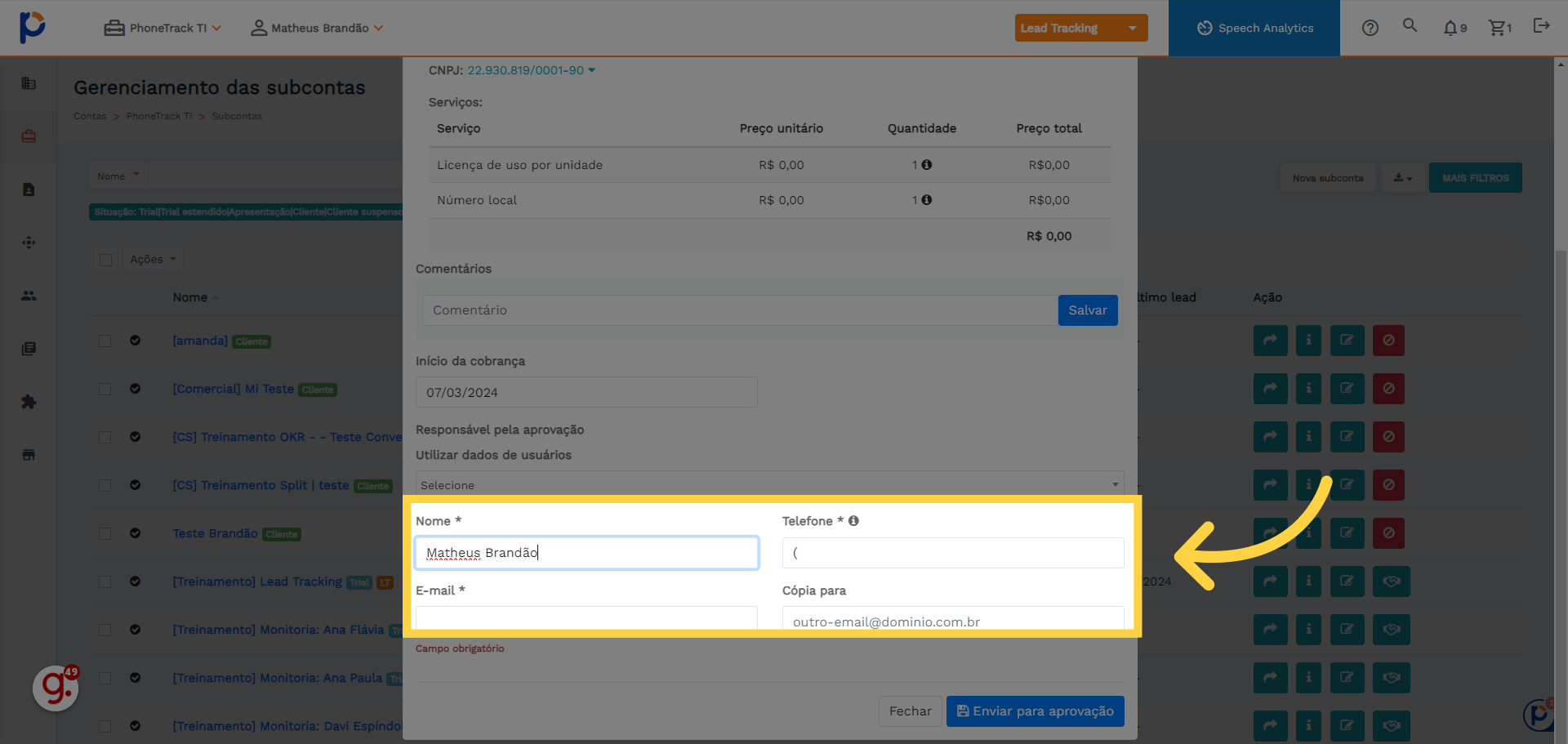Click the info icon next to Número local quantity
The image size is (1568, 744).
(926, 200)
